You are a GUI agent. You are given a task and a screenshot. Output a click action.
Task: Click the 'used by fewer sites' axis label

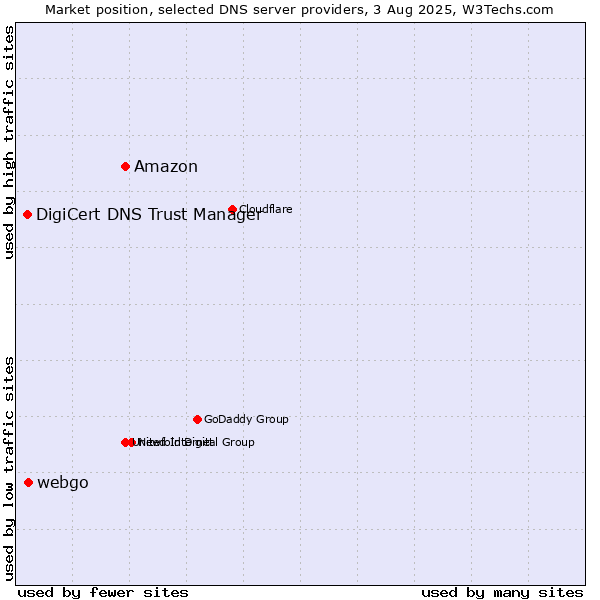click(x=103, y=593)
